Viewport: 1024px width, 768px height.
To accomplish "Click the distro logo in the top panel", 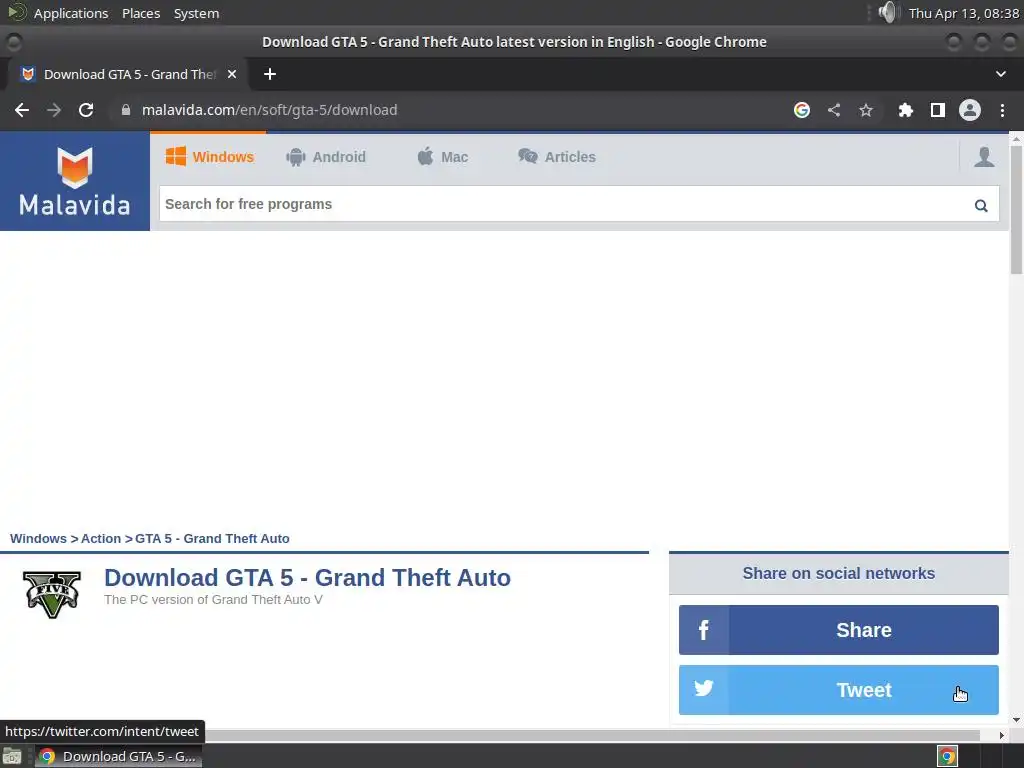I will [x=16, y=12].
